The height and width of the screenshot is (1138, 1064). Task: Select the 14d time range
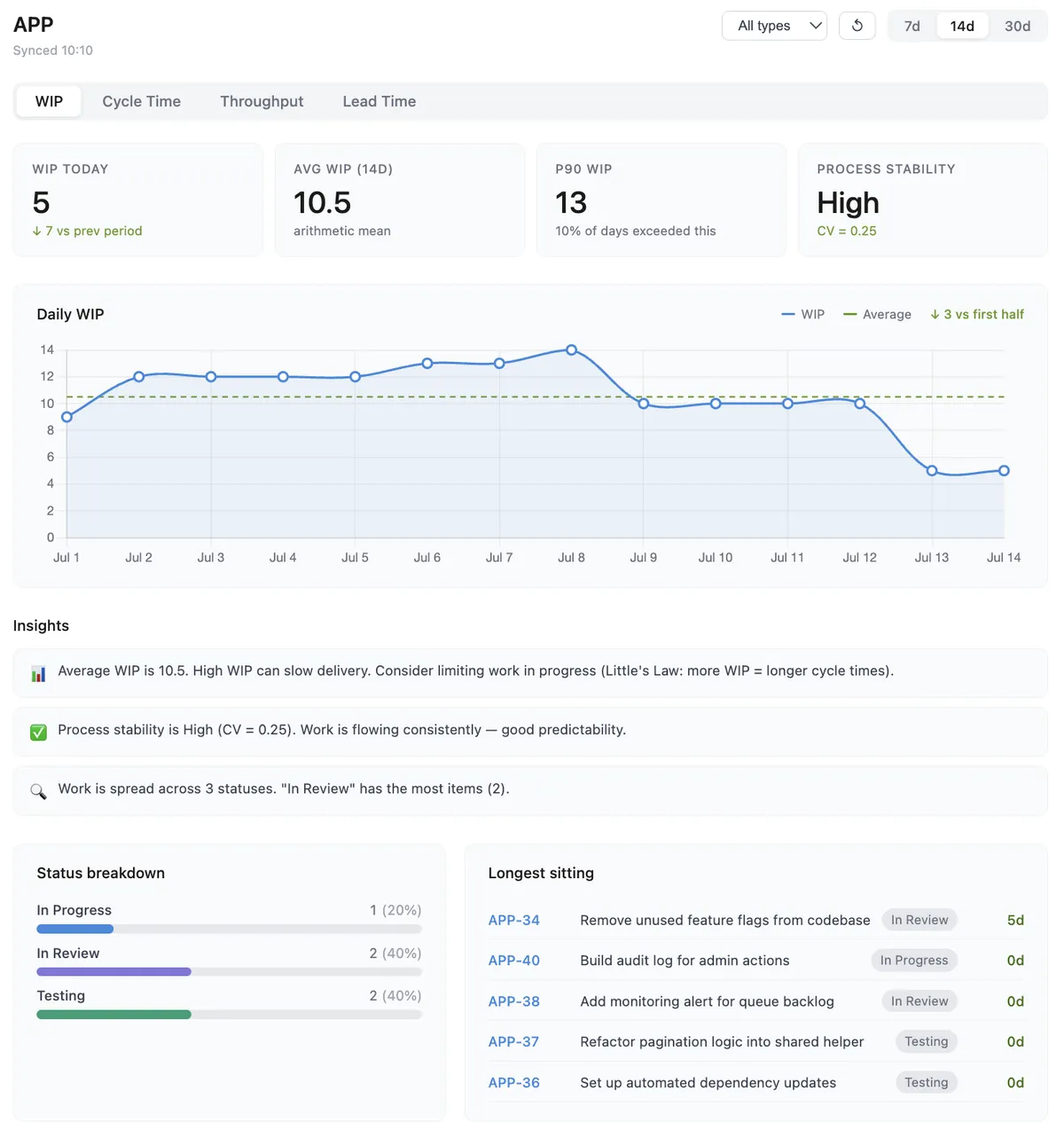pyautogui.click(x=962, y=26)
